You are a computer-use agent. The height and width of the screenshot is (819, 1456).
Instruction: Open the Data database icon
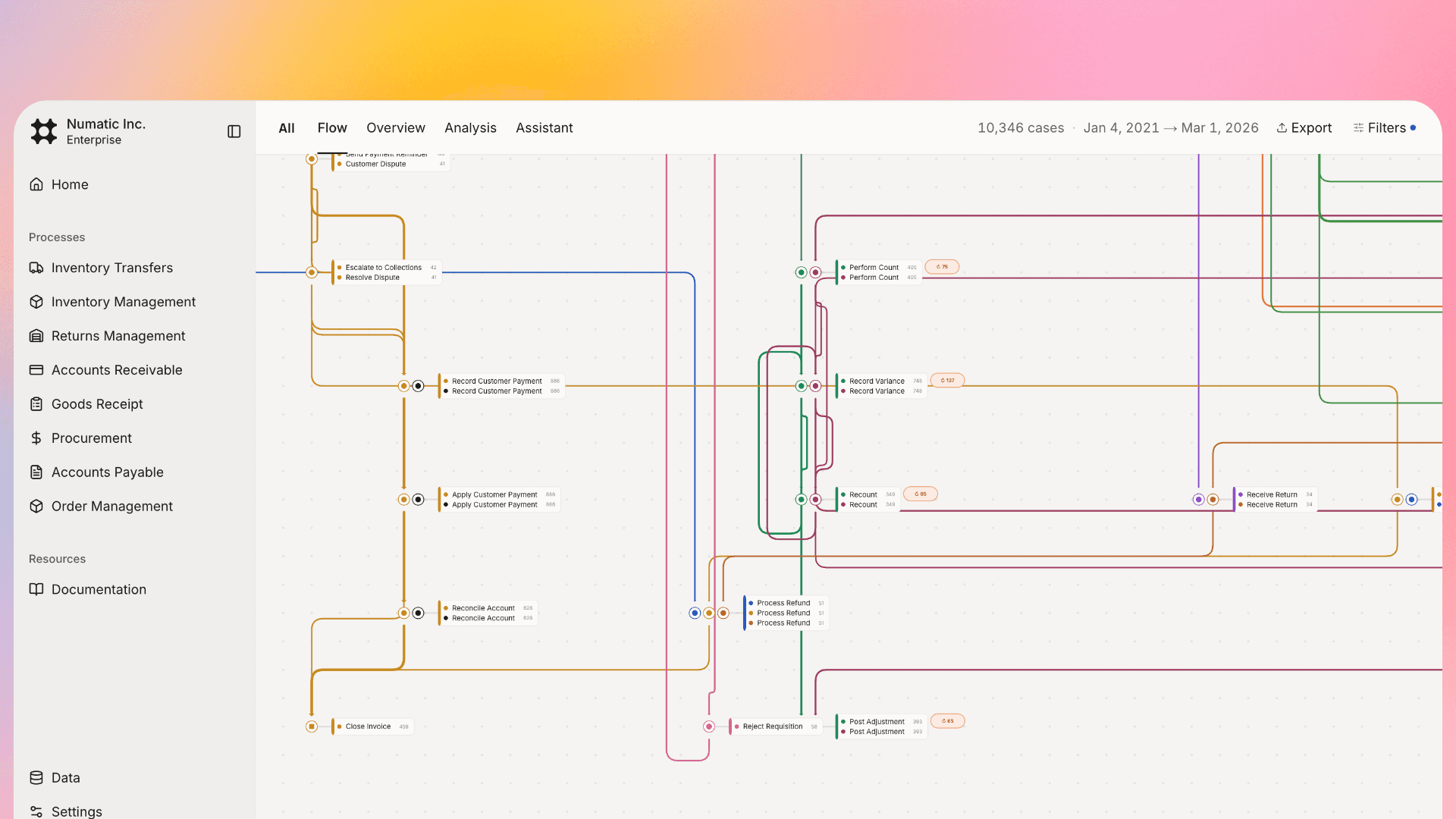click(x=36, y=777)
